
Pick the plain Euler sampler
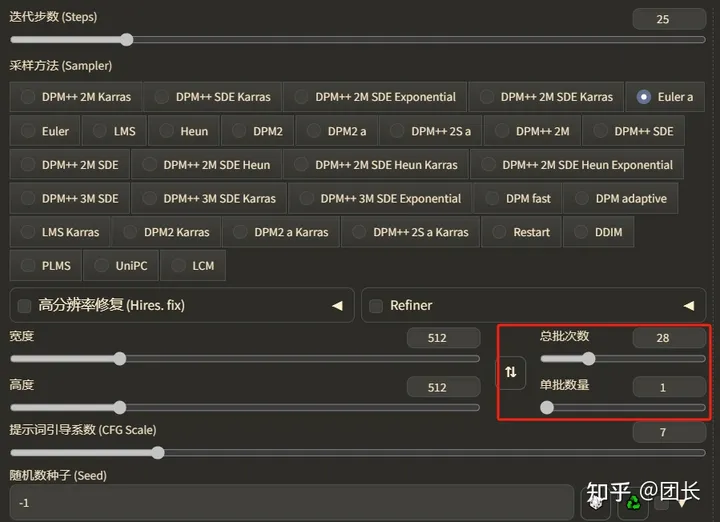coord(45,131)
